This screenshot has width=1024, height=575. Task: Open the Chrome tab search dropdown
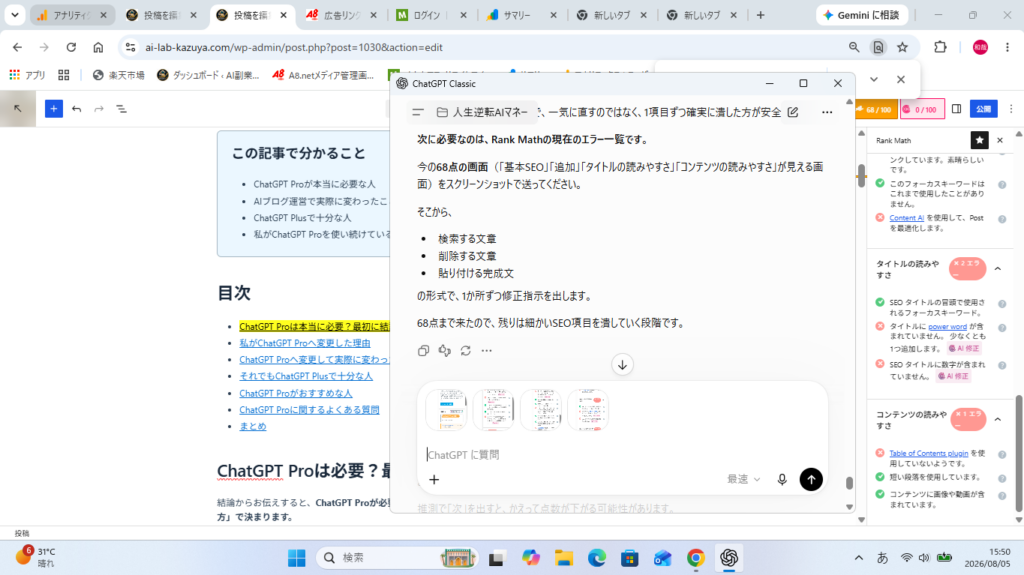(14, 14)
